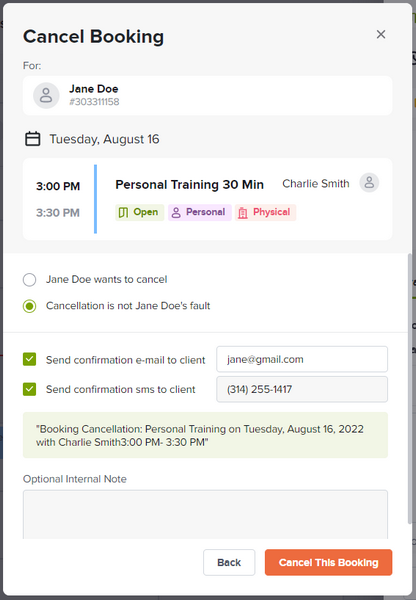Click the Personal tag person icon
Image resolution: width=416 pixels, height=600 pixels.
click(176, 212)
